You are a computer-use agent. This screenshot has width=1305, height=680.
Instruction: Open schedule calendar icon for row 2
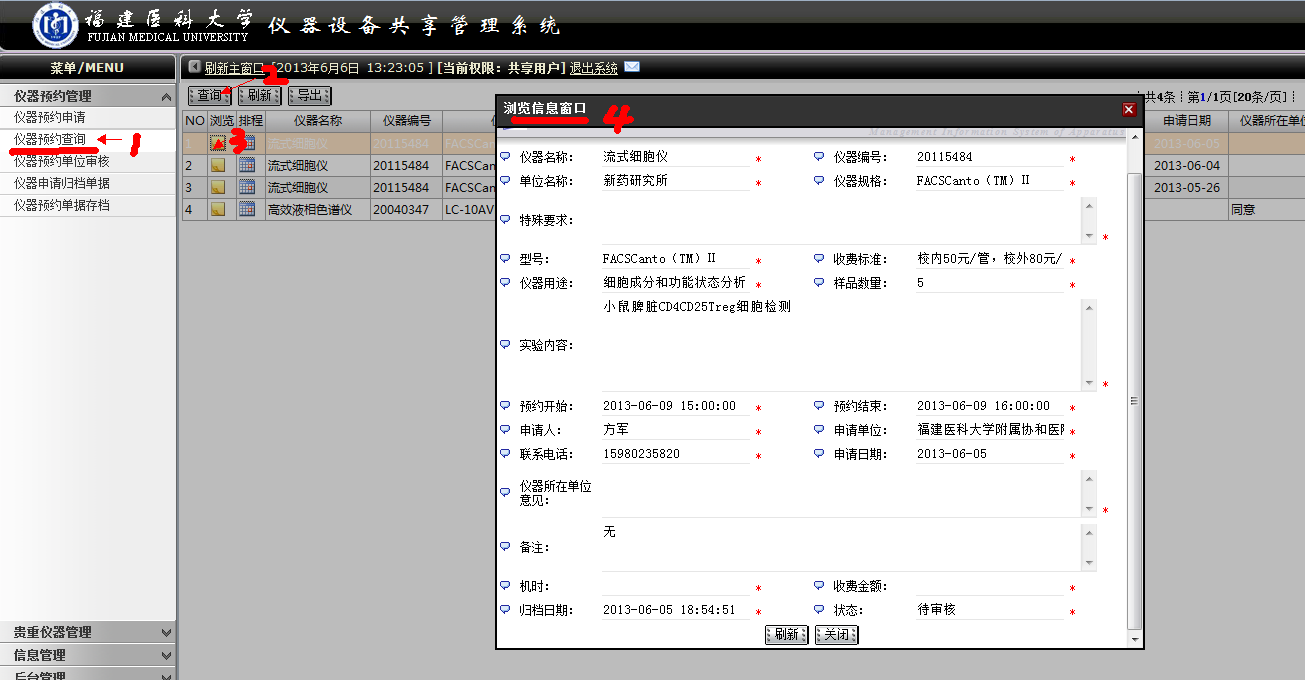point(246,165)
